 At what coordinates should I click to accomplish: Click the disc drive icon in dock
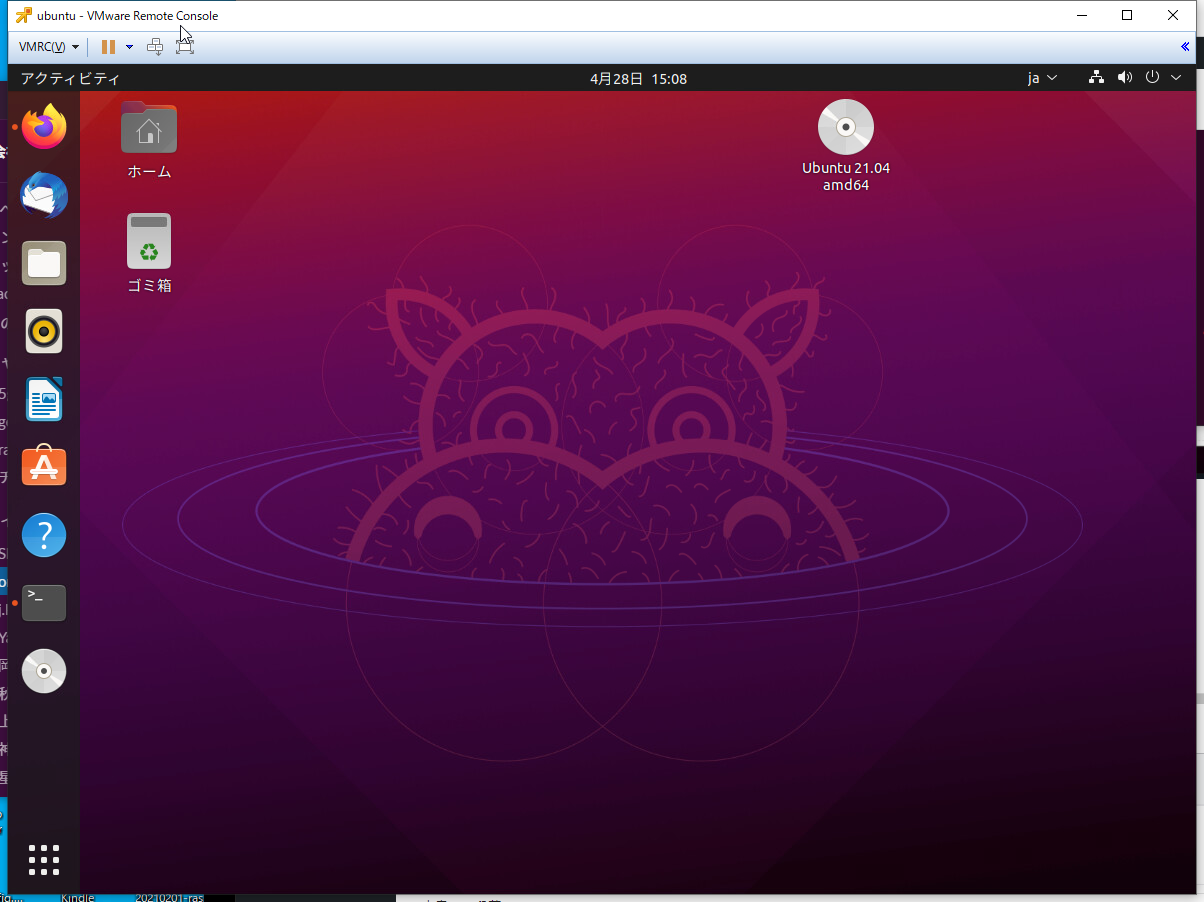44,671
